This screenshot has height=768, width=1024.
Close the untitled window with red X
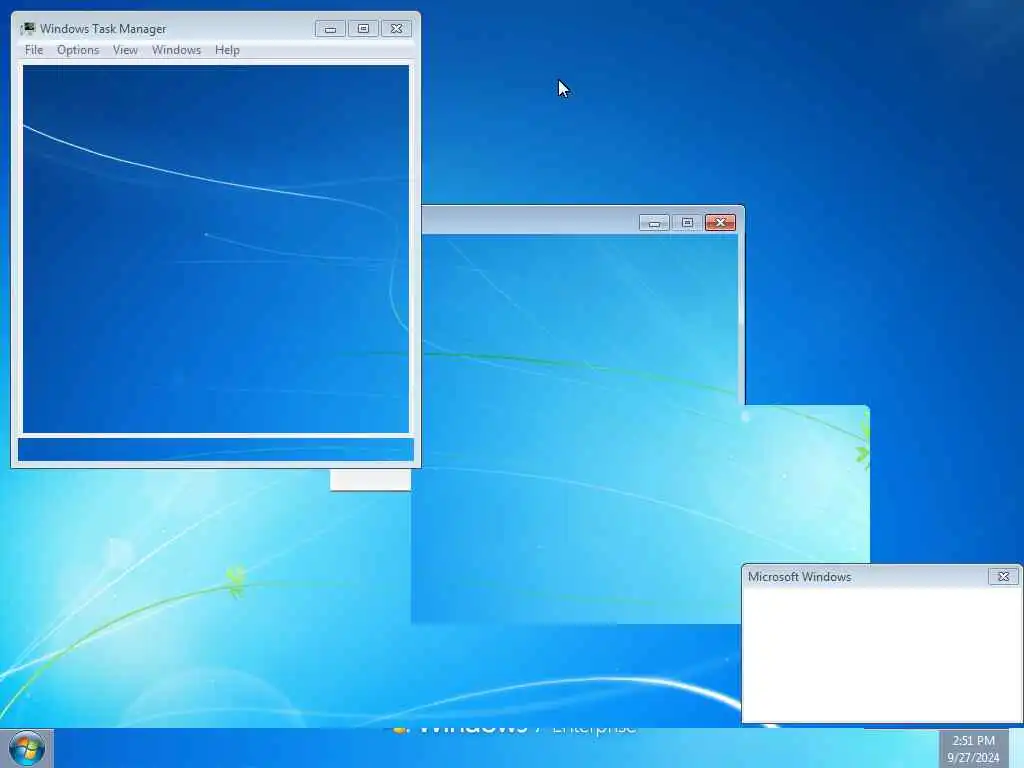(720, 223)
